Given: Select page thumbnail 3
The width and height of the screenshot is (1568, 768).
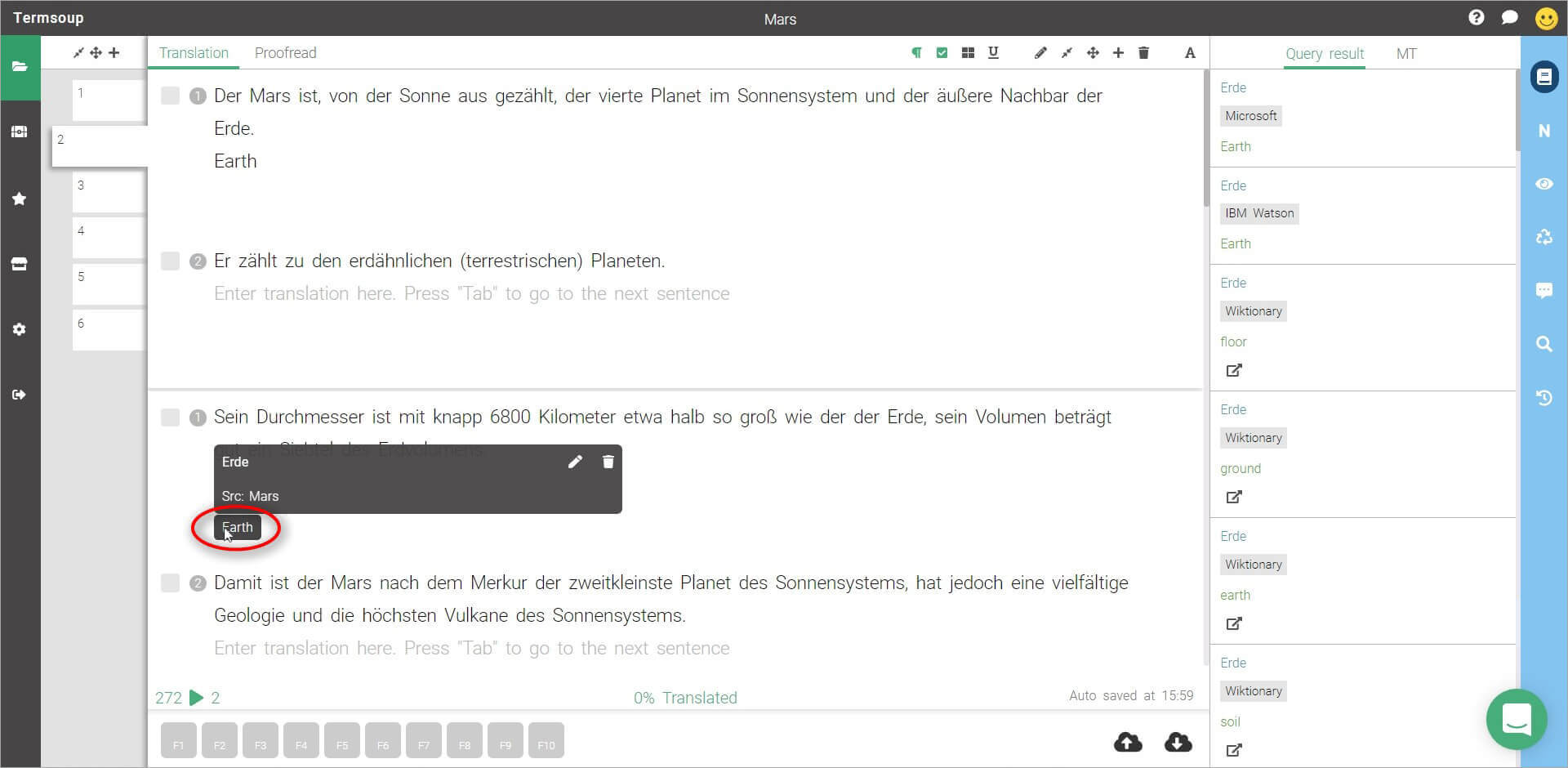Looking at the screenshot, I should 109,193.
